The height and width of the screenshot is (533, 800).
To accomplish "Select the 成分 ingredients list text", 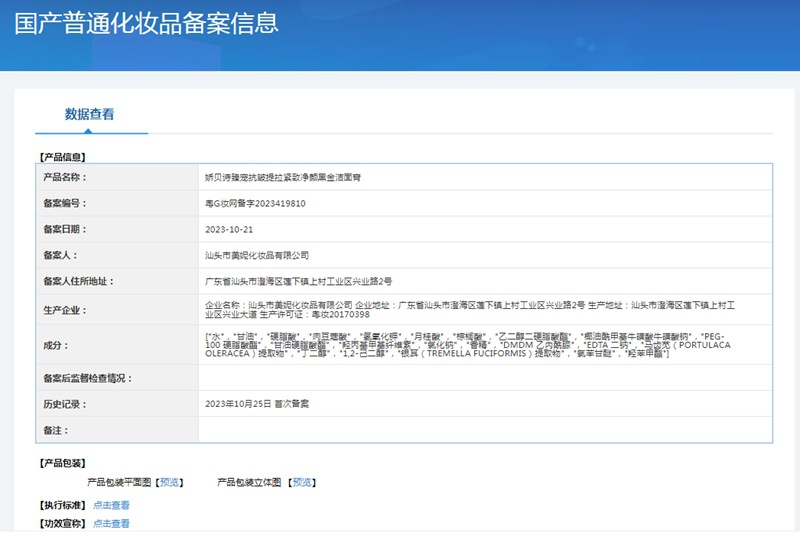I will click(x=468, y=345).
